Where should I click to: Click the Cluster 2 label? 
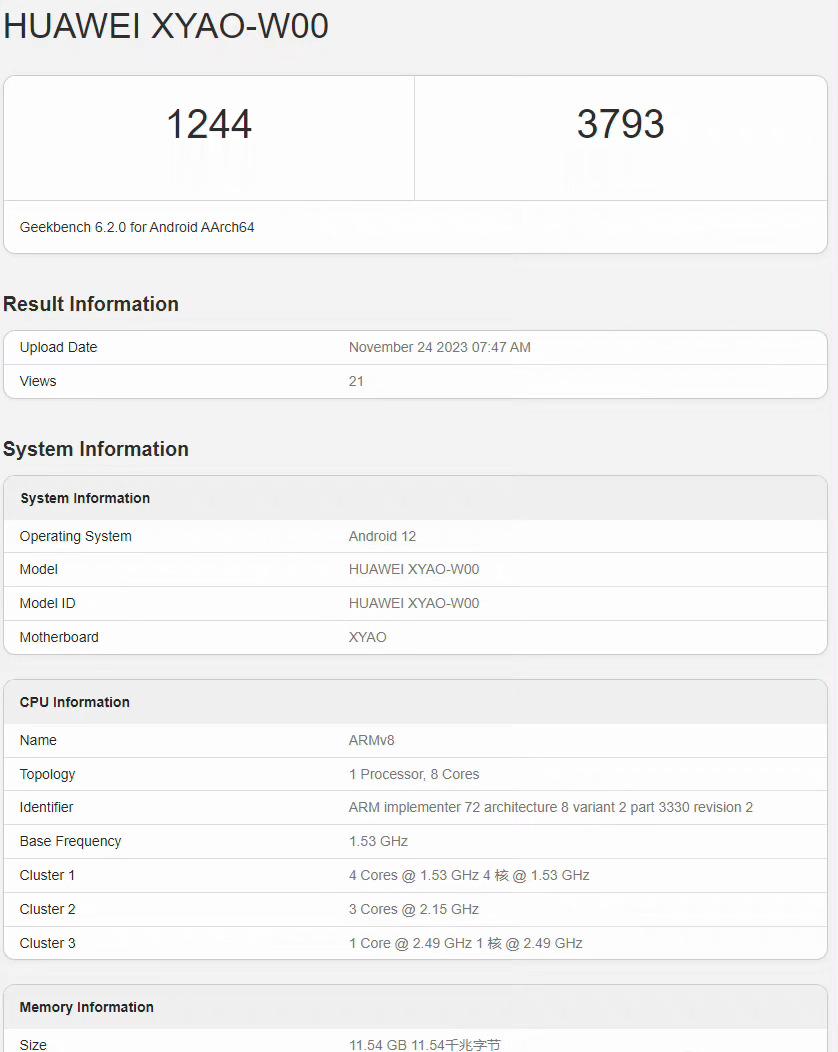(x=47, y=909)
